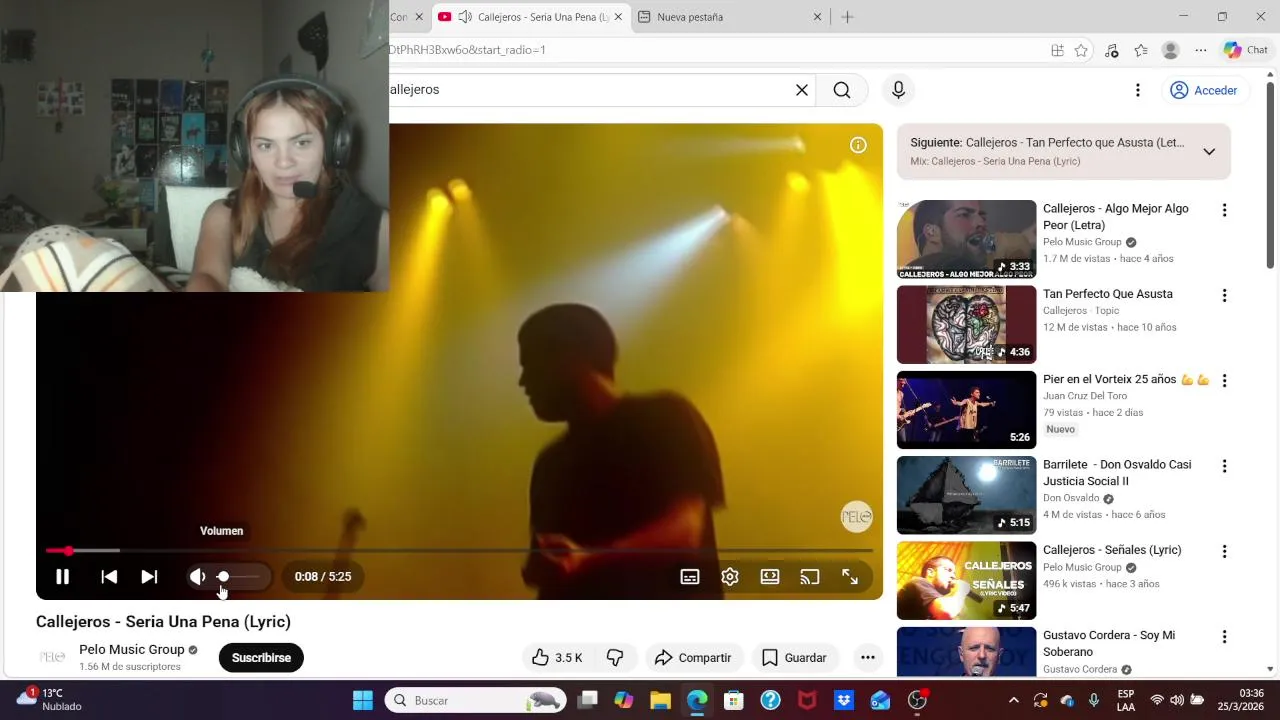Screen dimensions: 1280x720
Task: Show video info card icon
Action: coord(858,145)
